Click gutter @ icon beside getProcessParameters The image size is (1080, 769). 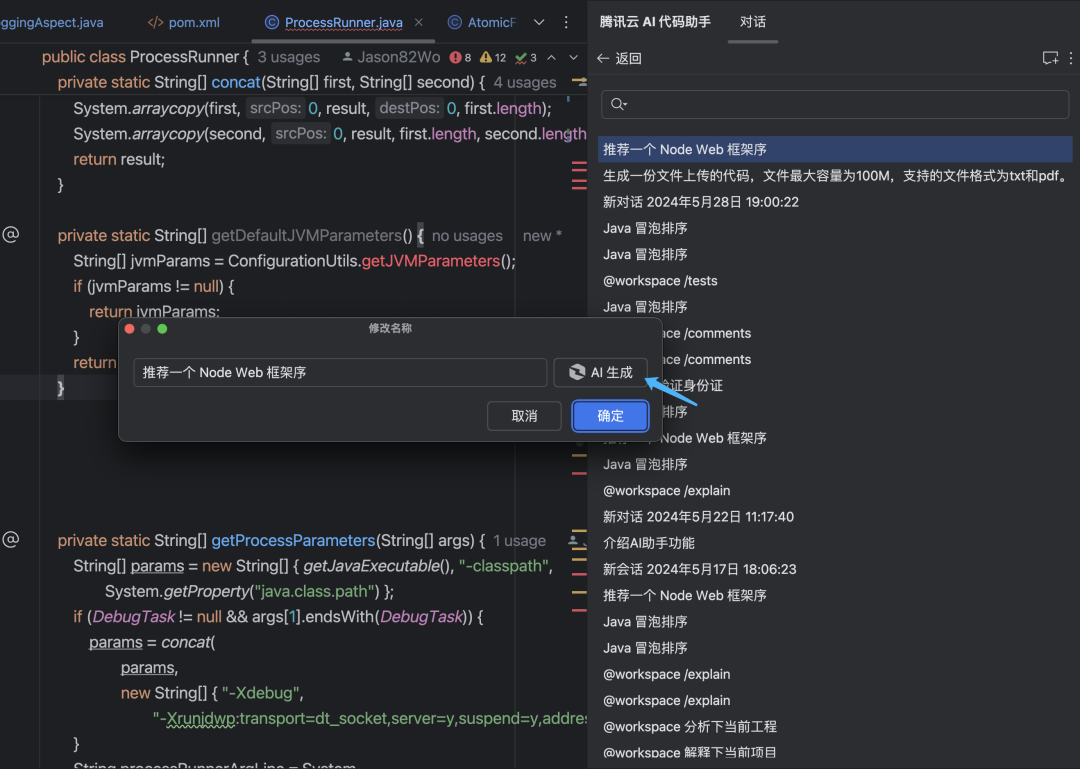[11, 540]
